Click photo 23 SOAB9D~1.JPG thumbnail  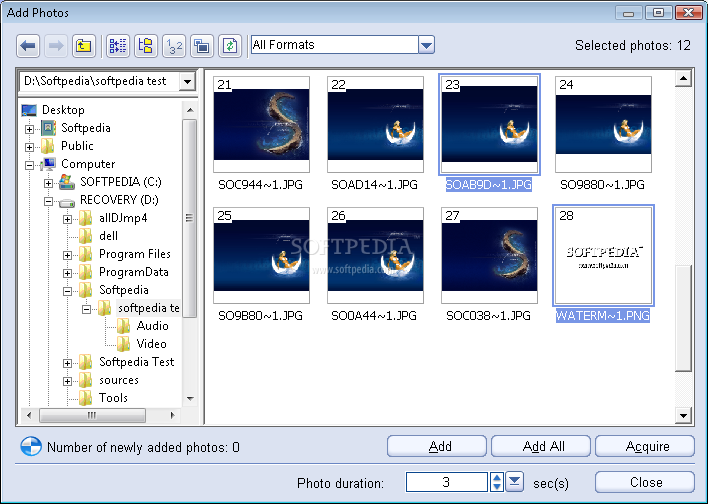pyautogui.click(x=489, y=124)
